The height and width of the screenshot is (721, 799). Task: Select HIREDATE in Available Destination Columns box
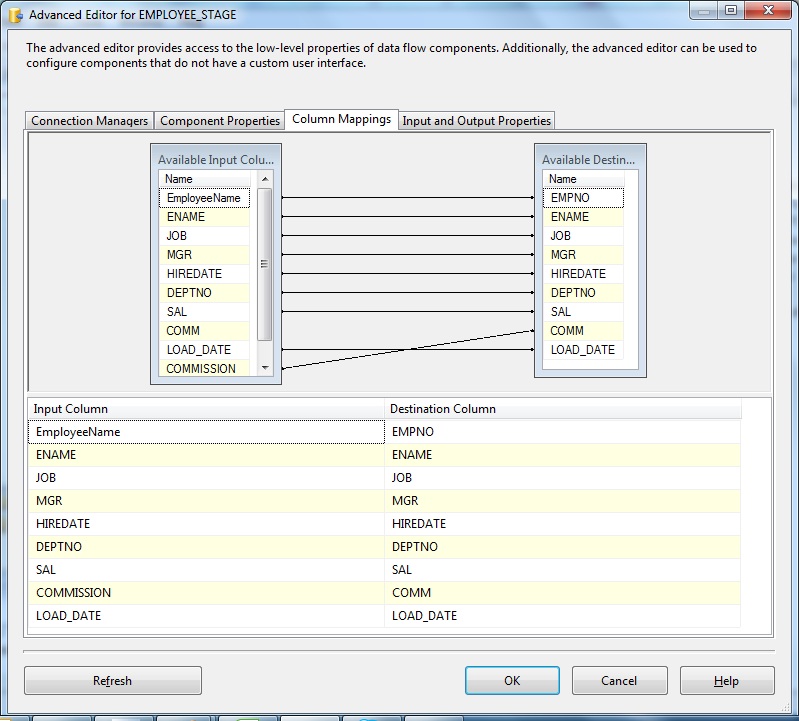tap(583, 274)
